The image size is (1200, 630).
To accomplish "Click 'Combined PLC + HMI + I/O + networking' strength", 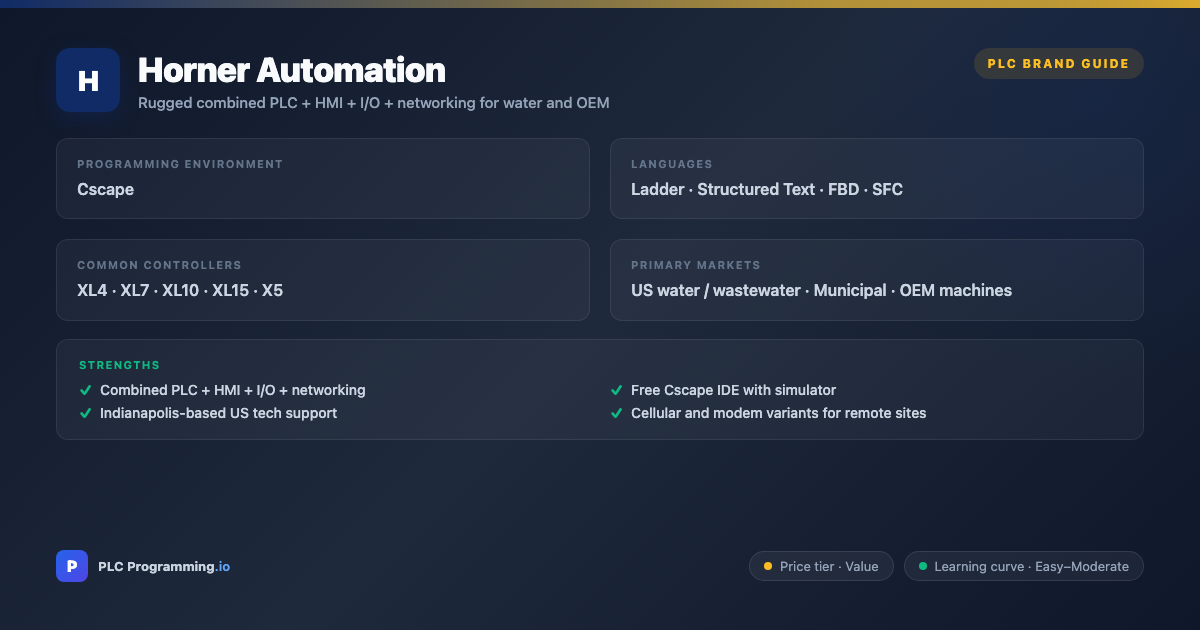I will pos(233,390).
